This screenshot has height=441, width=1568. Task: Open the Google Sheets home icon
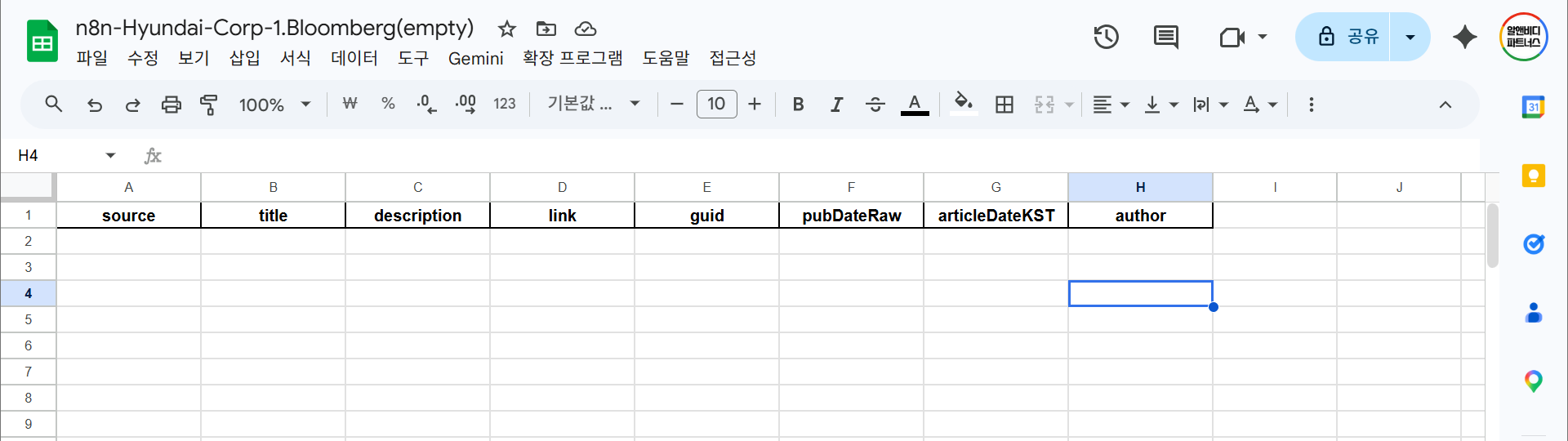[x=42, y=41]
